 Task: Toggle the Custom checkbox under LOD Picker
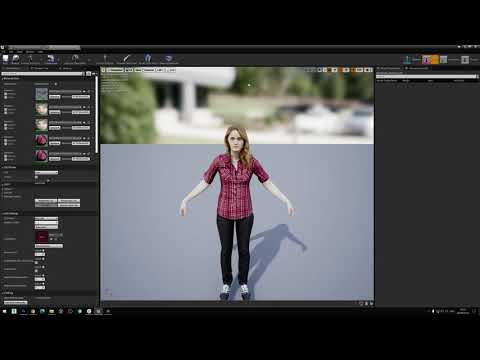[36, 177]
